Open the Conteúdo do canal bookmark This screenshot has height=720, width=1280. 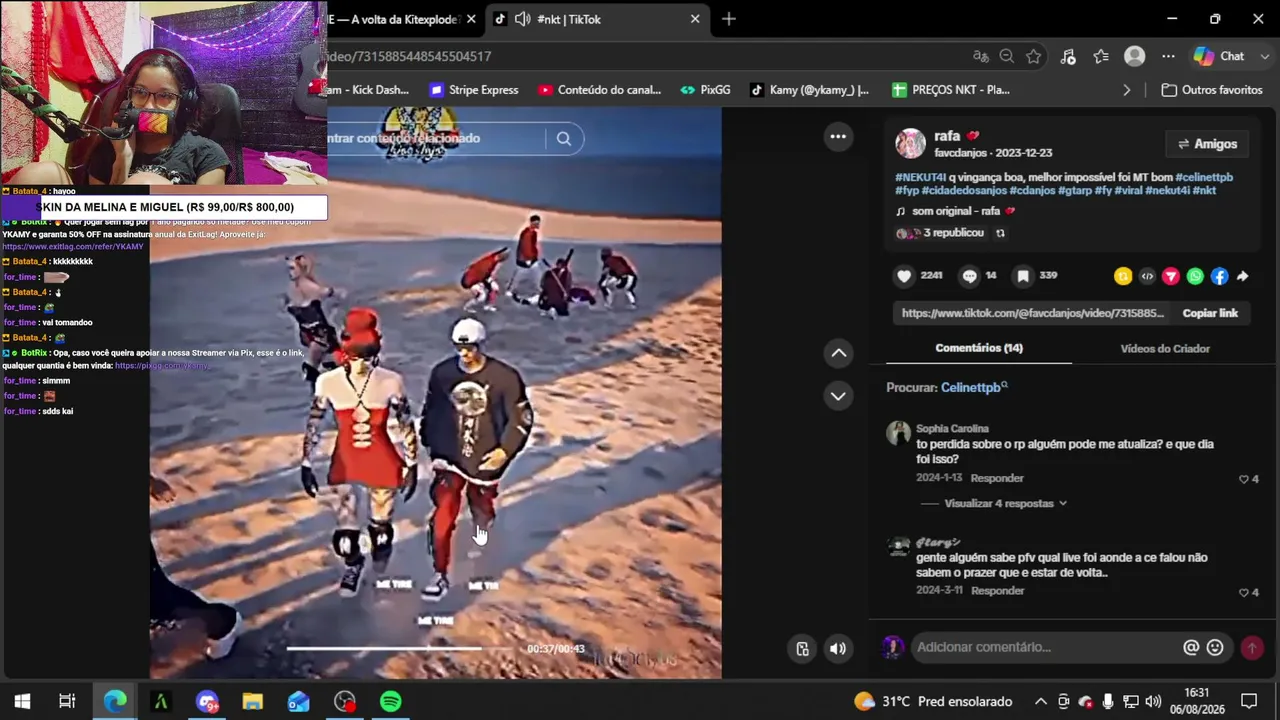tap(600, 90)
